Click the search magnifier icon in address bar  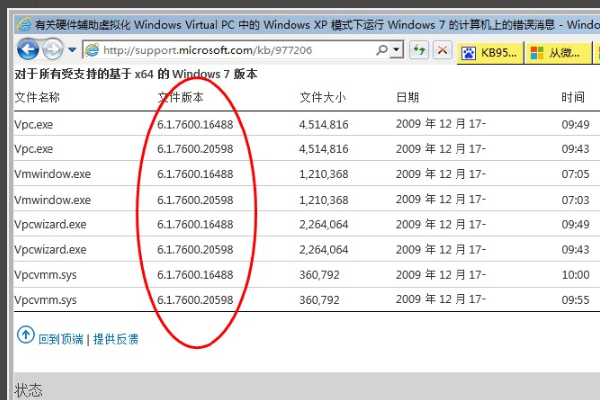click(382, 50)
